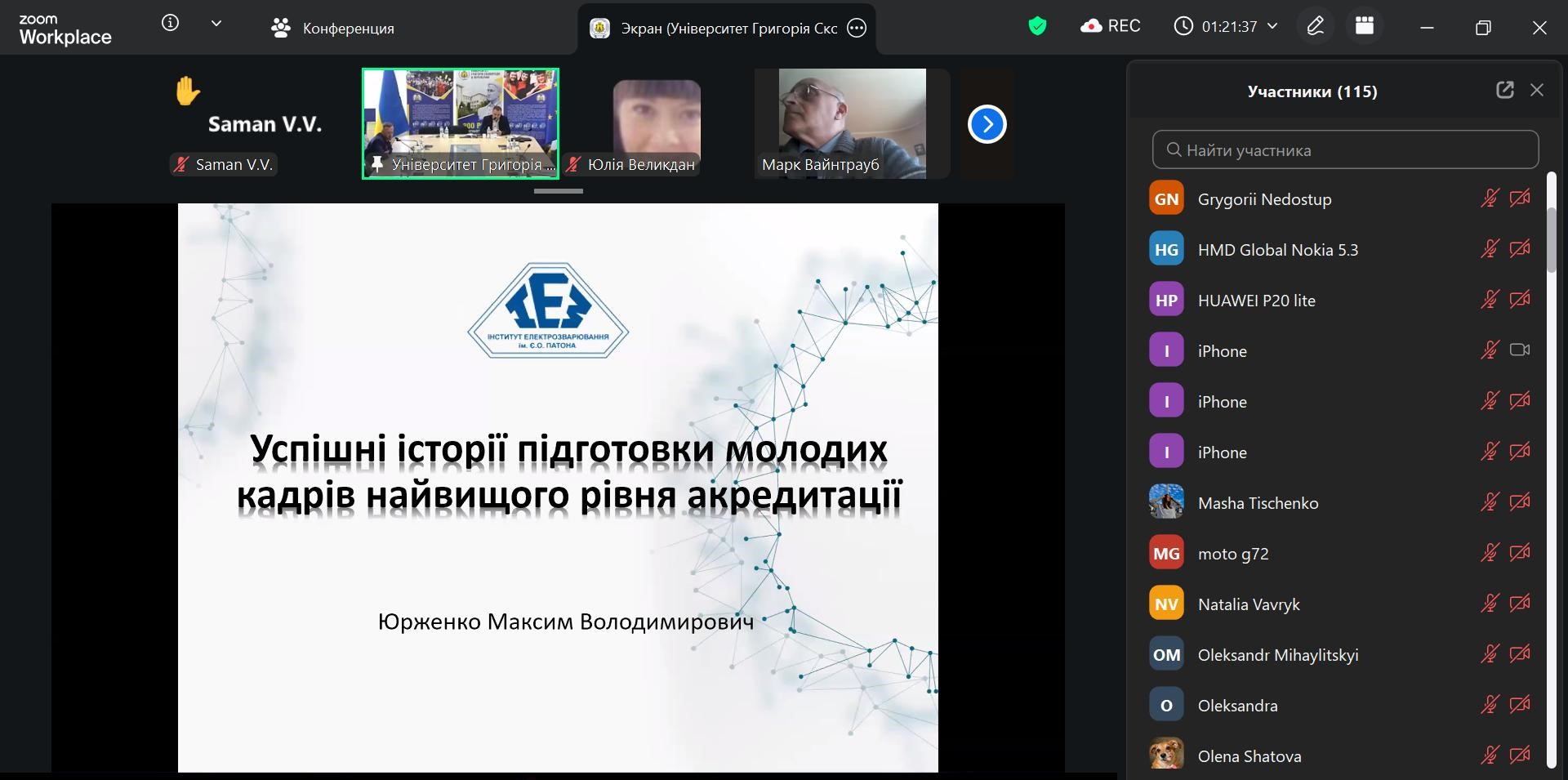Image resolution: width=1568 pixels, height=780 pixels.
Task: Select Марк Вайнтрауб video thumbnail
Action: pos(852,123)
